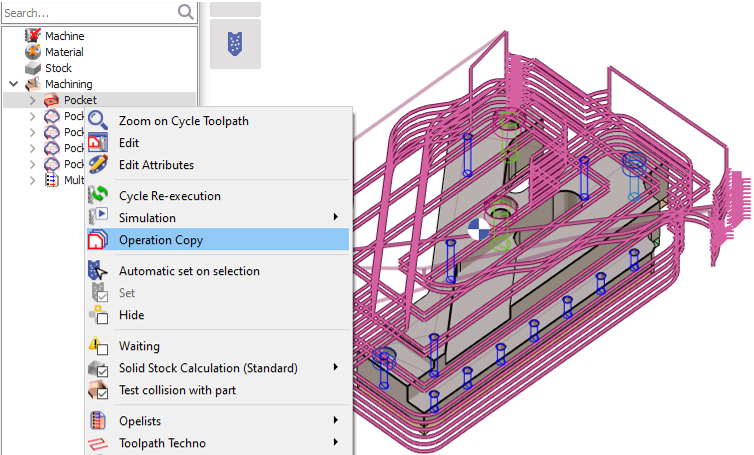Select Operation Copy from context menu
The width and height of the screenshot is (754, 455).
point(161,240)
